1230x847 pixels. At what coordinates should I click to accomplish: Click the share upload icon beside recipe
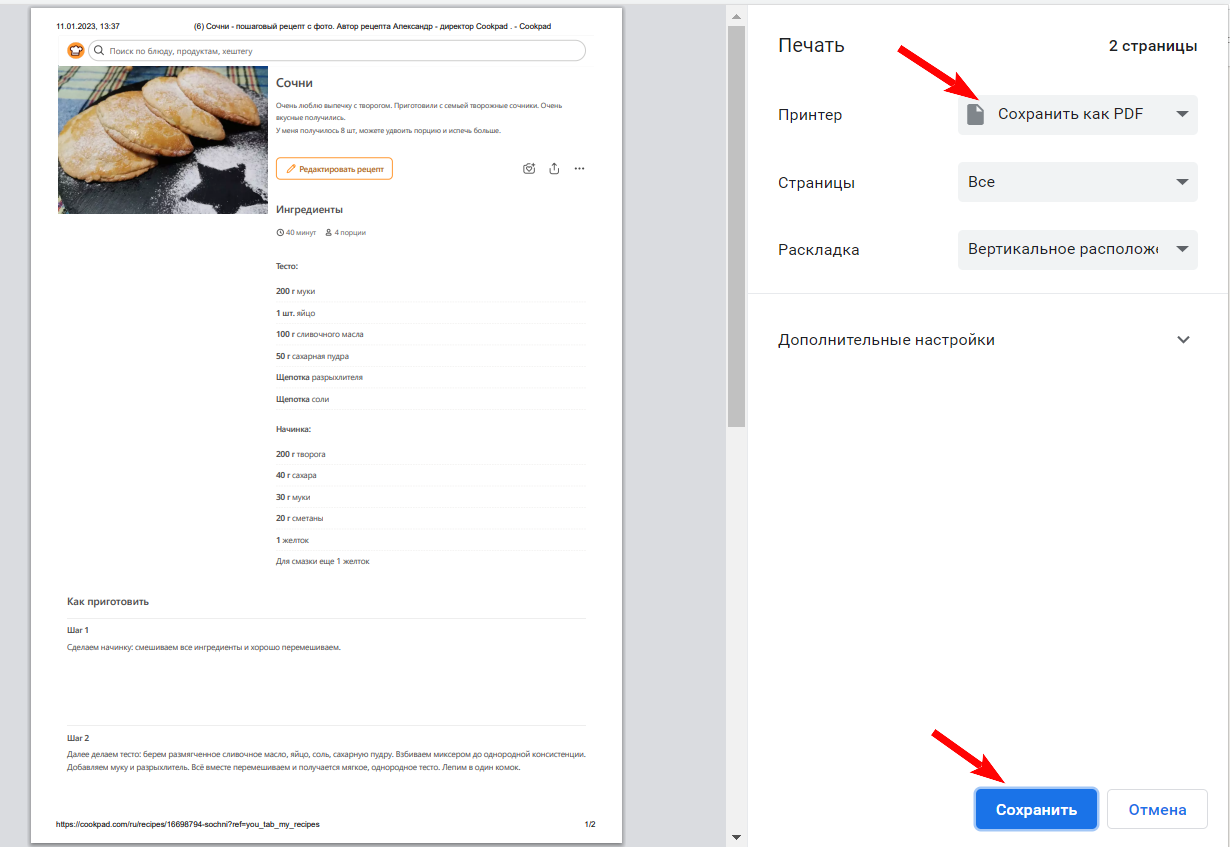(554, 169)
